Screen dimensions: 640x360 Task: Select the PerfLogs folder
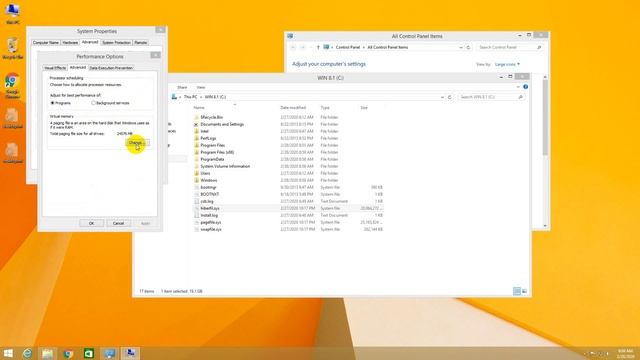[x=208, y=138]
